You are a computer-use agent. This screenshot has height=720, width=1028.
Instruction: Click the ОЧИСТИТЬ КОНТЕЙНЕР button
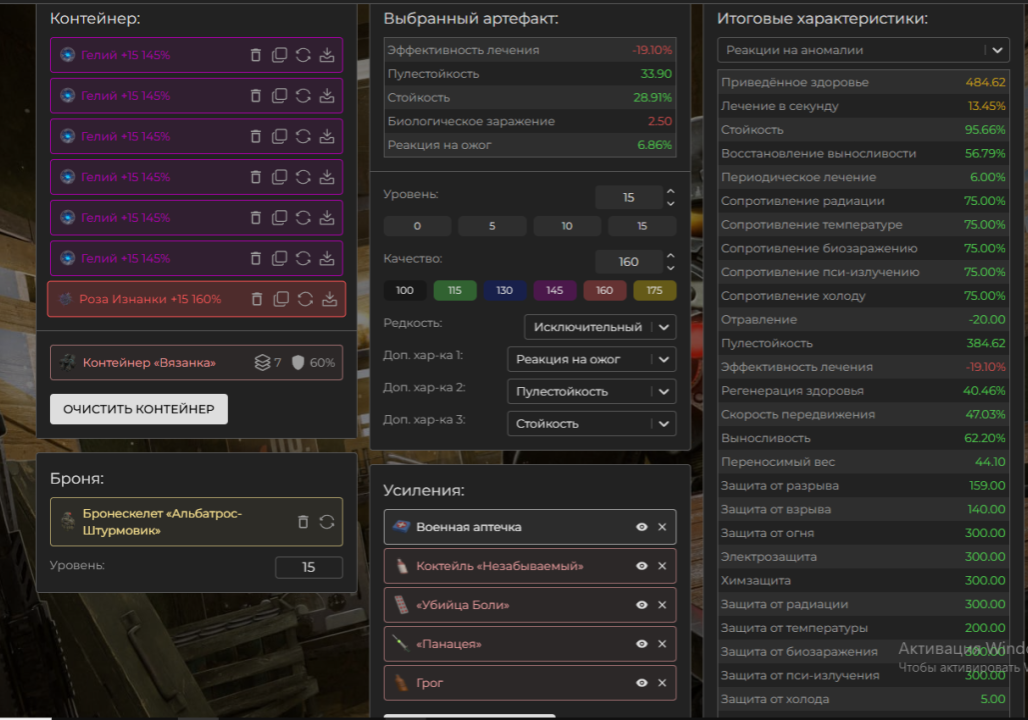pos(139,409)
